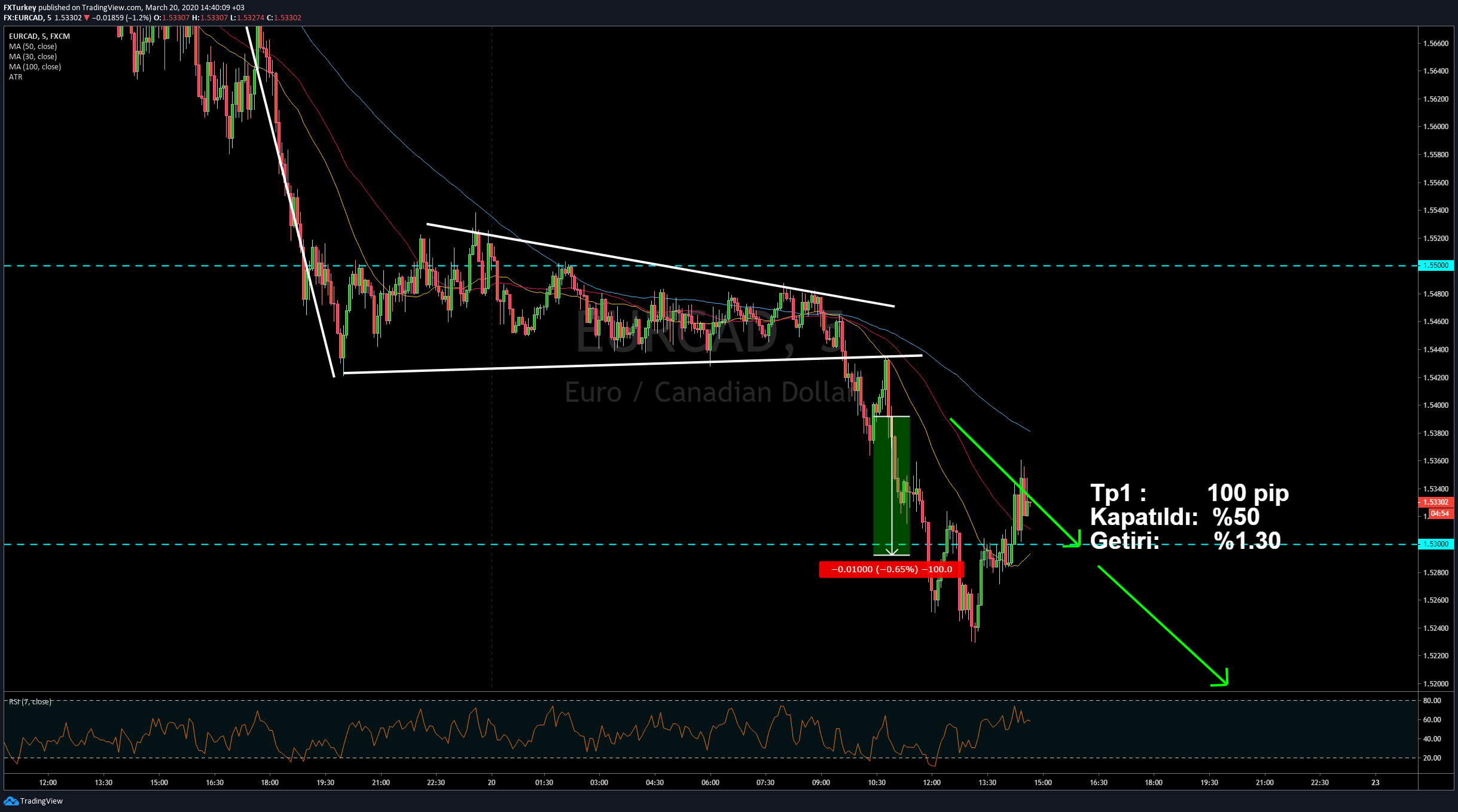Image resolution: width=1458 pixels, height=812 pixels.
Task: Click the ATR indicator label
Action: pos(16,77)
